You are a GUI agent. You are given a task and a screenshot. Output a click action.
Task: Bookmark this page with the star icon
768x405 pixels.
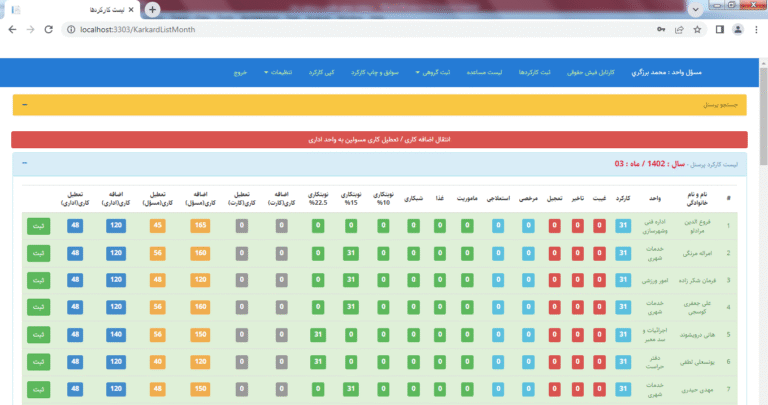tap(697, 29)
